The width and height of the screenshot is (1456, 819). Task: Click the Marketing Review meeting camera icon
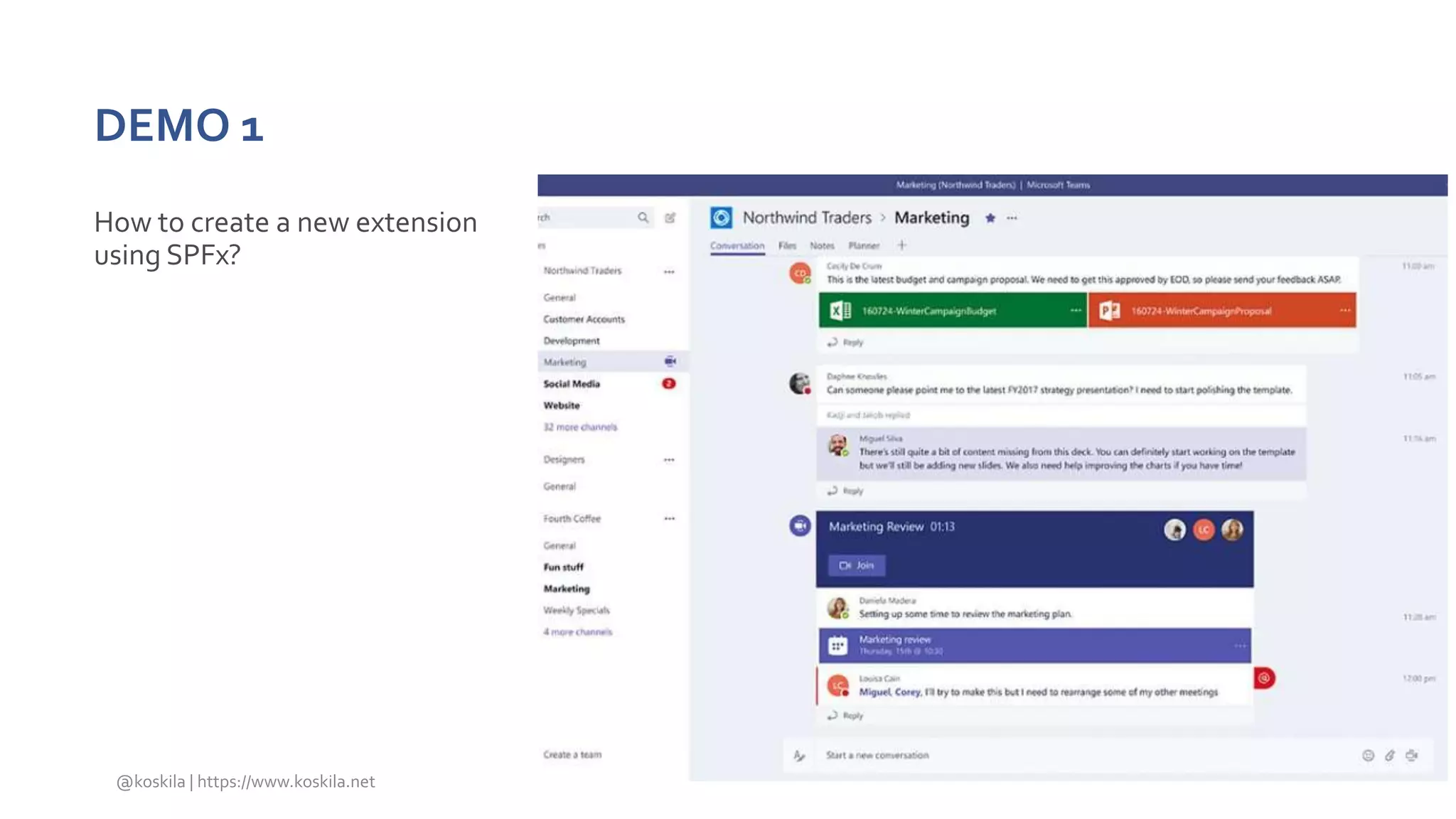pos(801,526)
